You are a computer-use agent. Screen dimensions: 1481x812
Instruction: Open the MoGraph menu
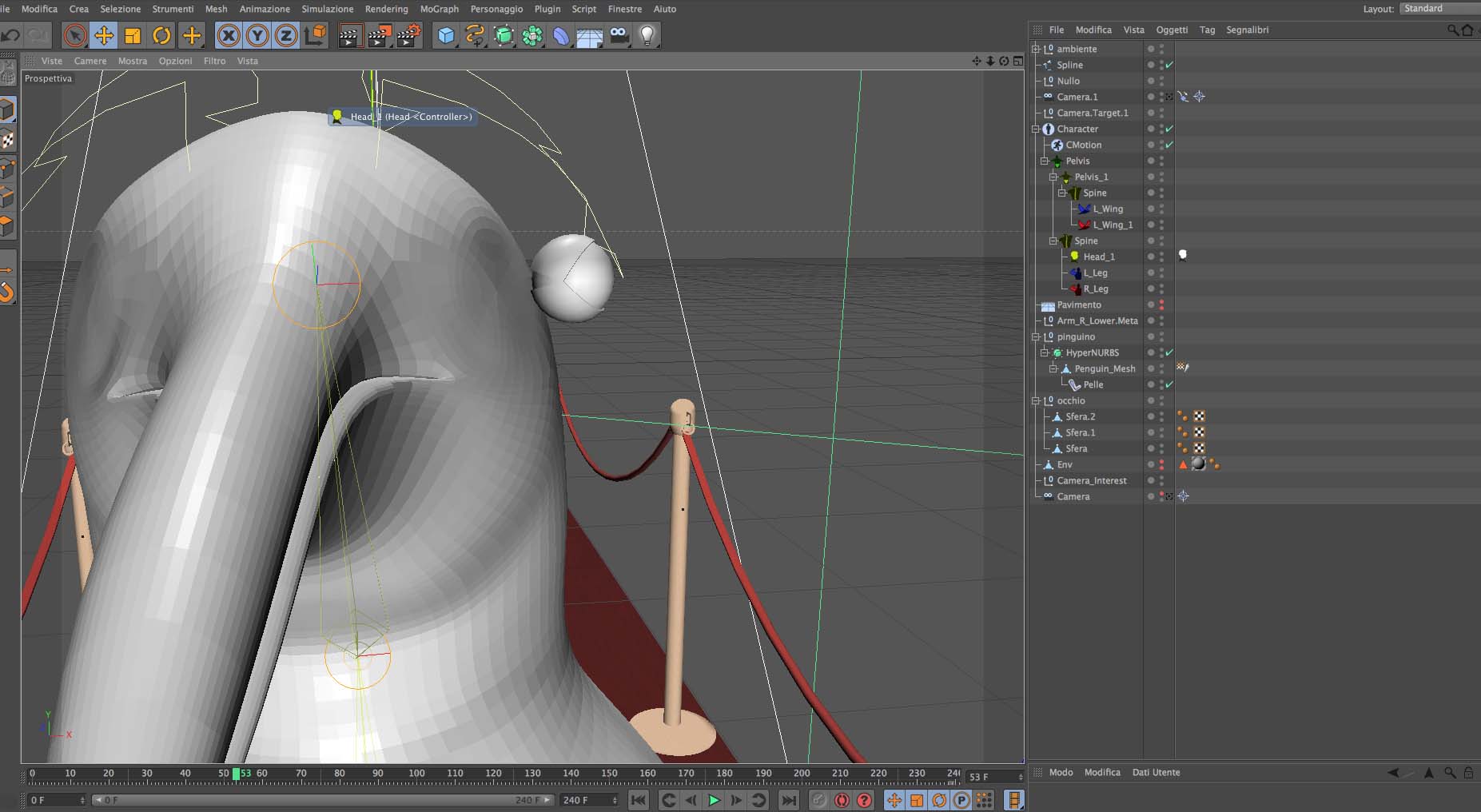click(439, 9)
